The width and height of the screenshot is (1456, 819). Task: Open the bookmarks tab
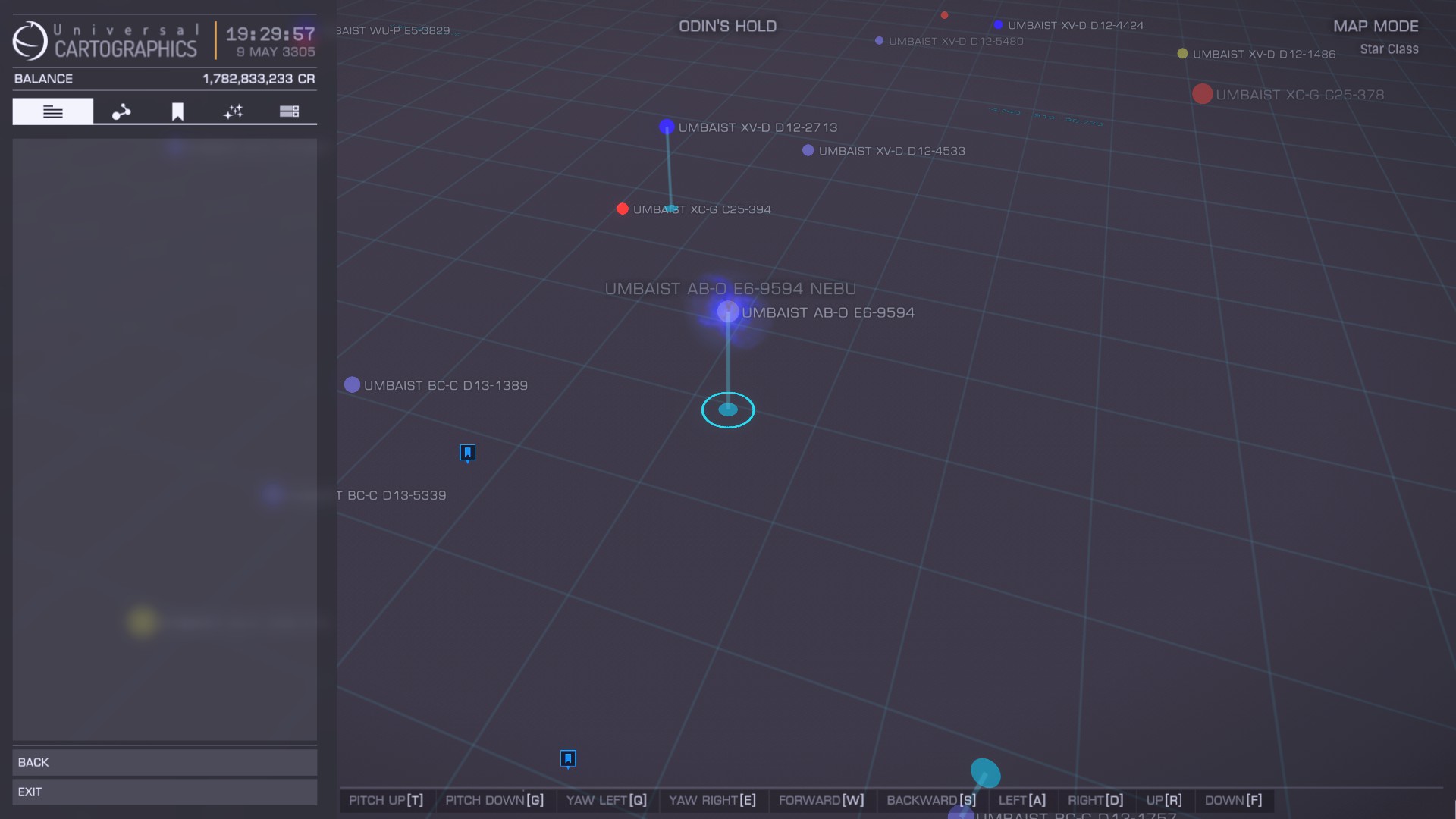tap(177, 111)
